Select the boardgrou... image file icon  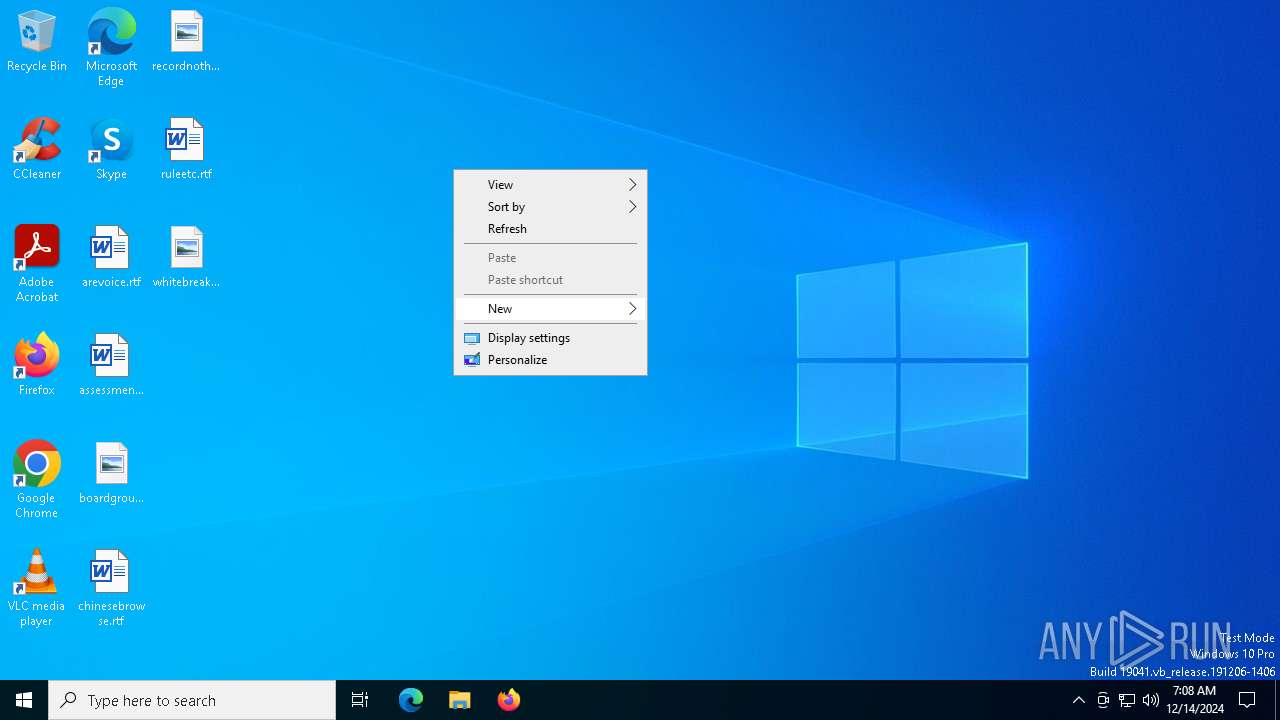[111, 474]
